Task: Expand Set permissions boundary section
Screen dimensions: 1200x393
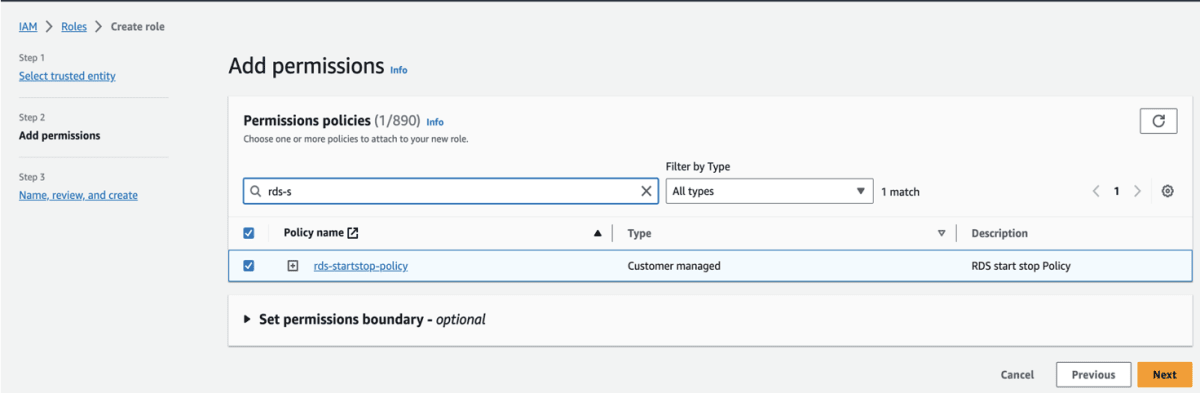Action: 365,320
